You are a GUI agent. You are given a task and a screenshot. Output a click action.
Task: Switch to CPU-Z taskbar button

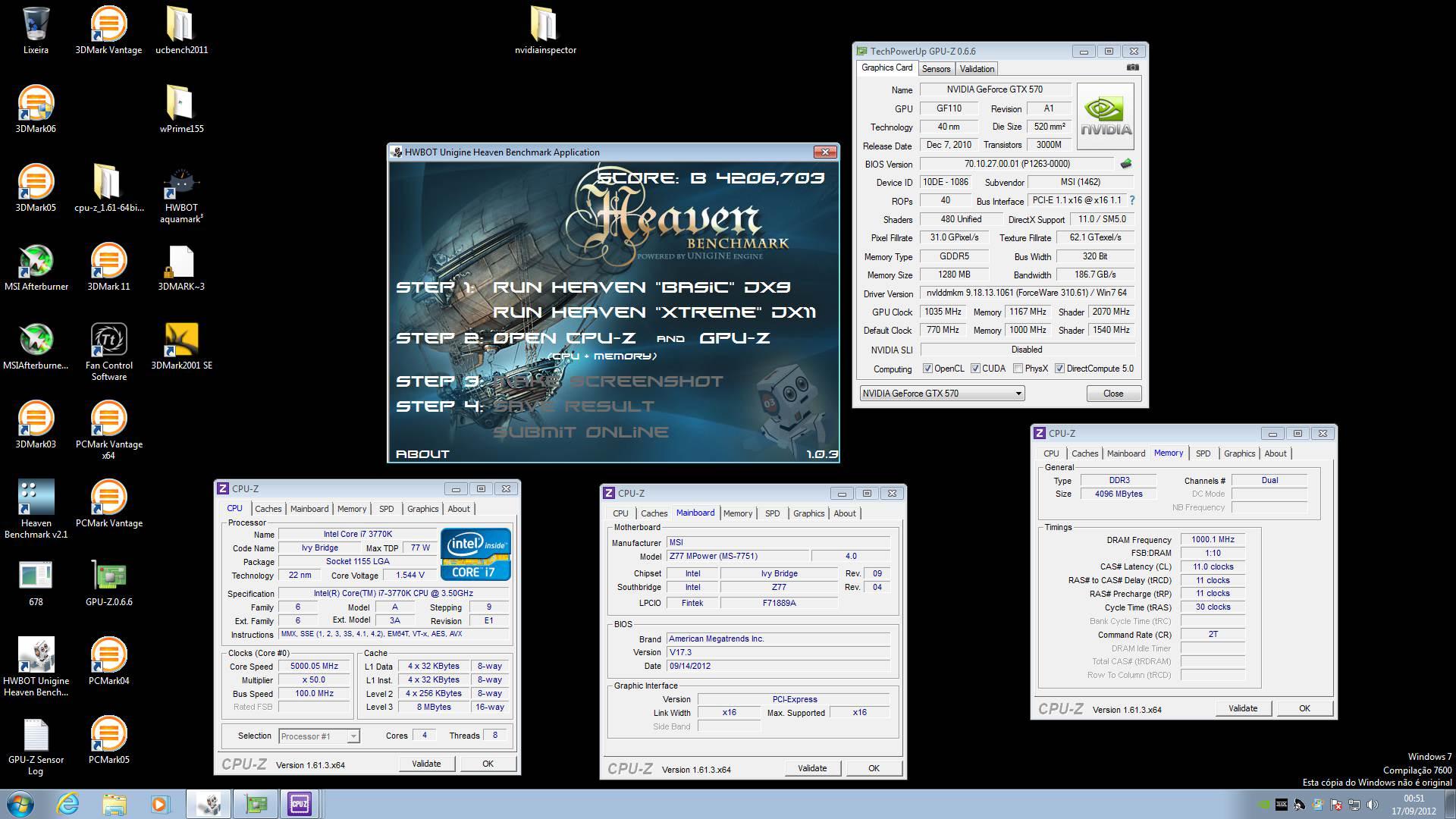[300, 804]
